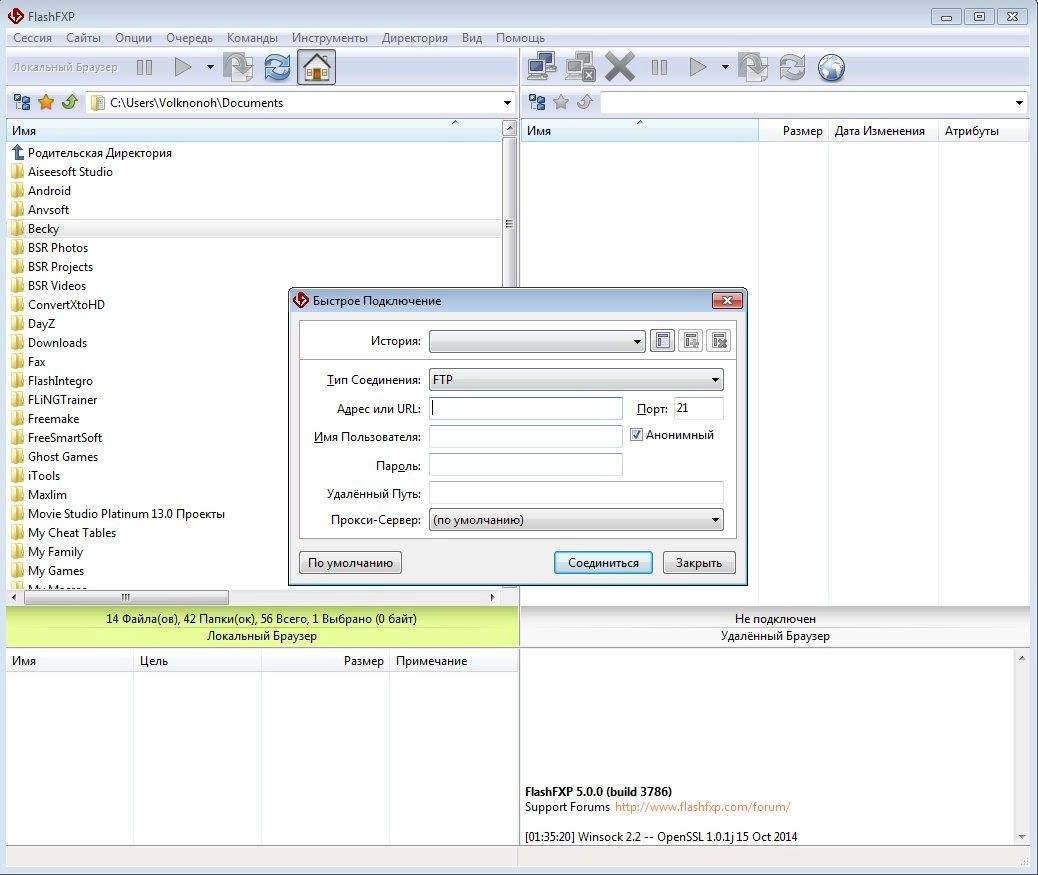Click the Соединиться button
1038x875 pixels.
603,563
